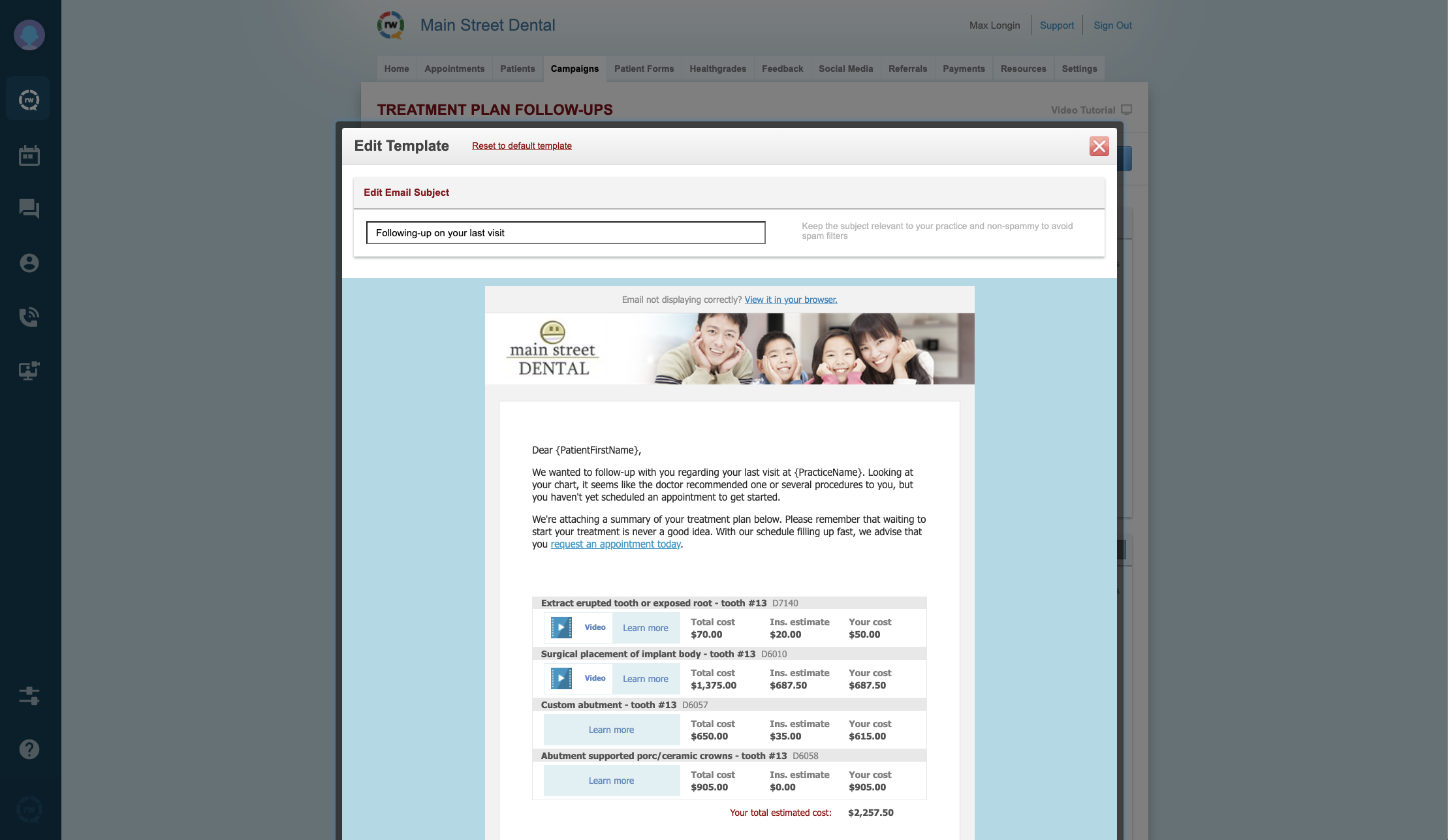The width and height of the screenshot is (1448, 840).
Task: Open the chat messages sidebar icon
Action: (28, 209)
